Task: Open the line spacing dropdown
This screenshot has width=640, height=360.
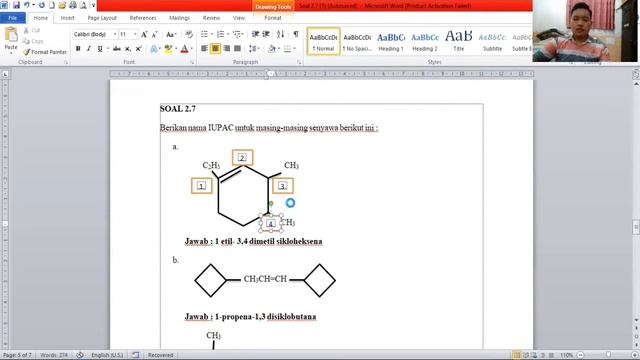Action: [254, 49]
